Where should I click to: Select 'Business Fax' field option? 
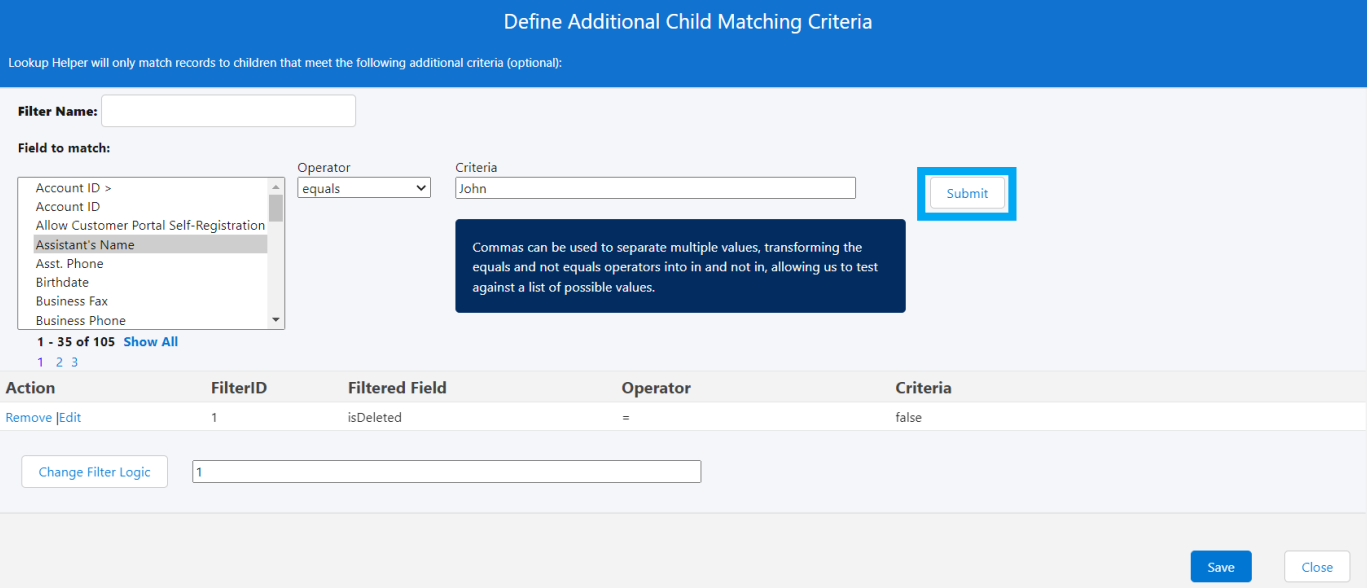pyautogui.click(x=71, y=301)
